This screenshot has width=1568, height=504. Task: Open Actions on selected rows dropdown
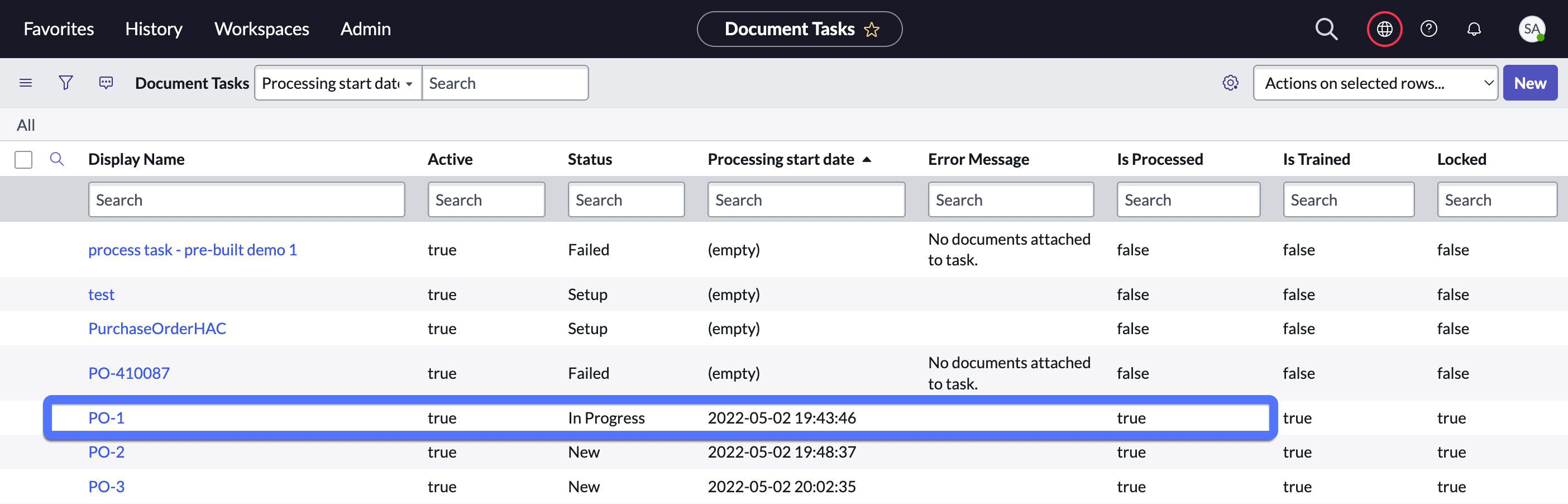click(1375, 83)
